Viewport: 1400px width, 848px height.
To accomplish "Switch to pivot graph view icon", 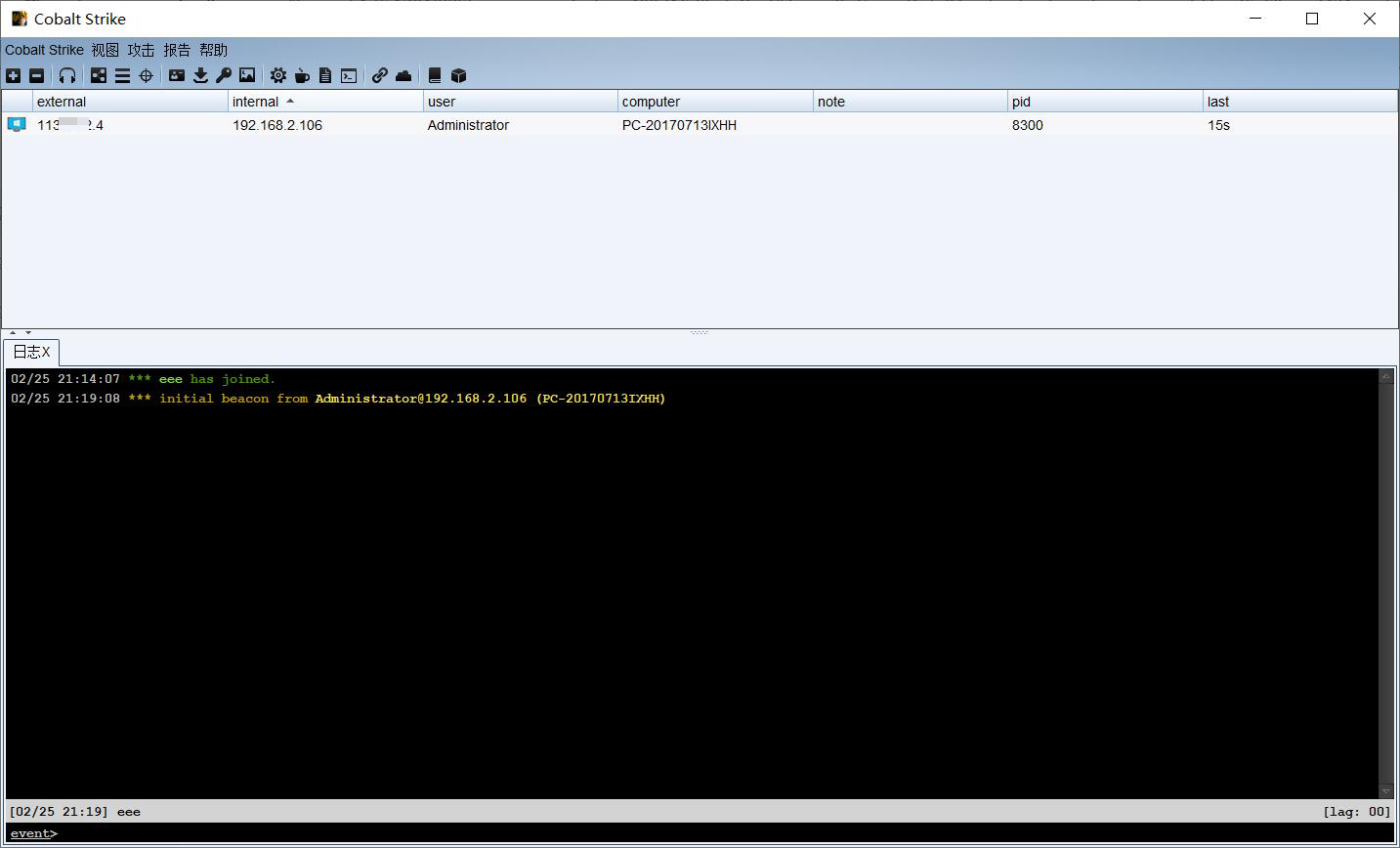I will 99,75.
